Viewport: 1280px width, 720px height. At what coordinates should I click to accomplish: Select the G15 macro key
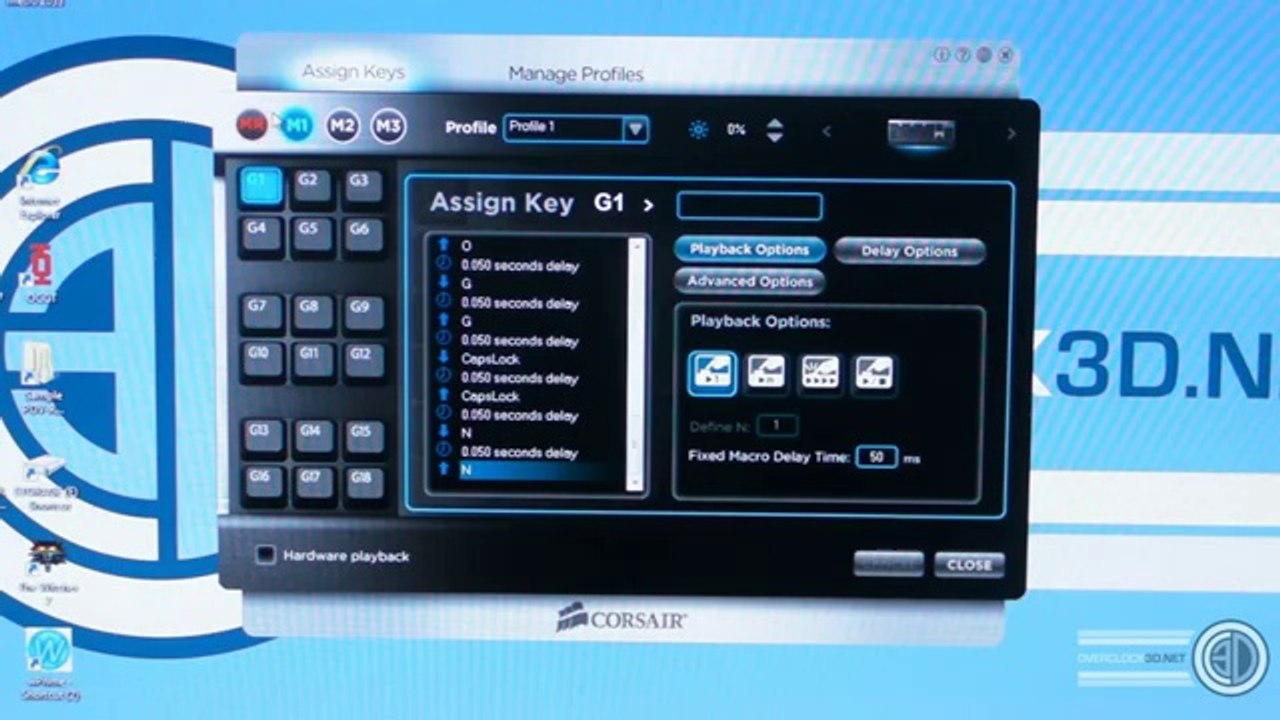363,437
